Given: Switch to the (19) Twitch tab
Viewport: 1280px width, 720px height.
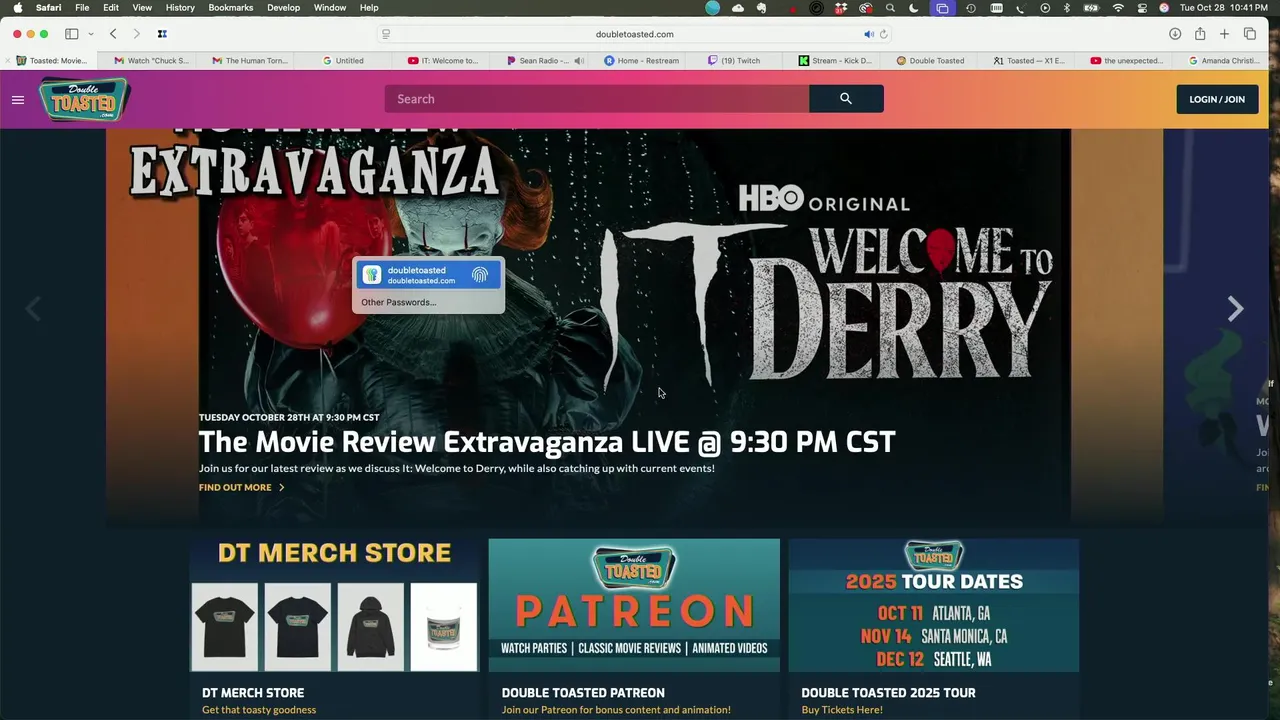Looking at the screenshot, I should (734, 61).
